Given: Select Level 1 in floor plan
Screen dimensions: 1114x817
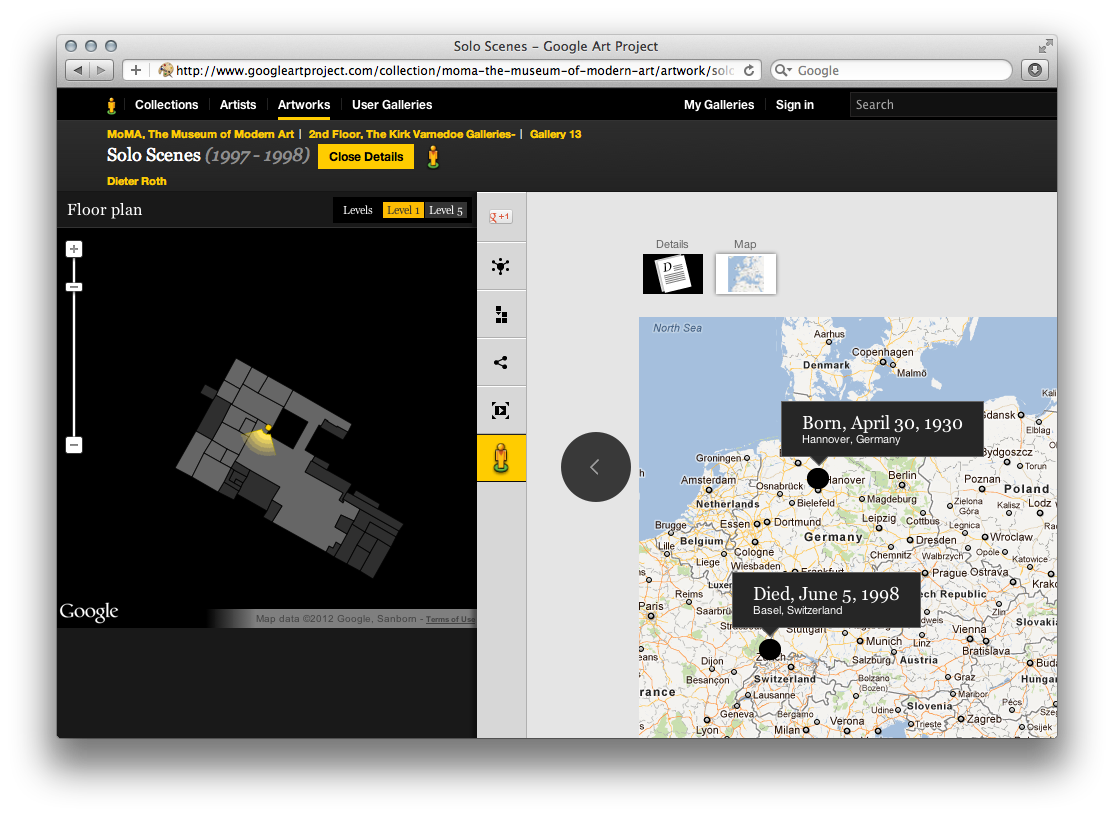Looking at the screenshot, I should [x=403, y=210].
